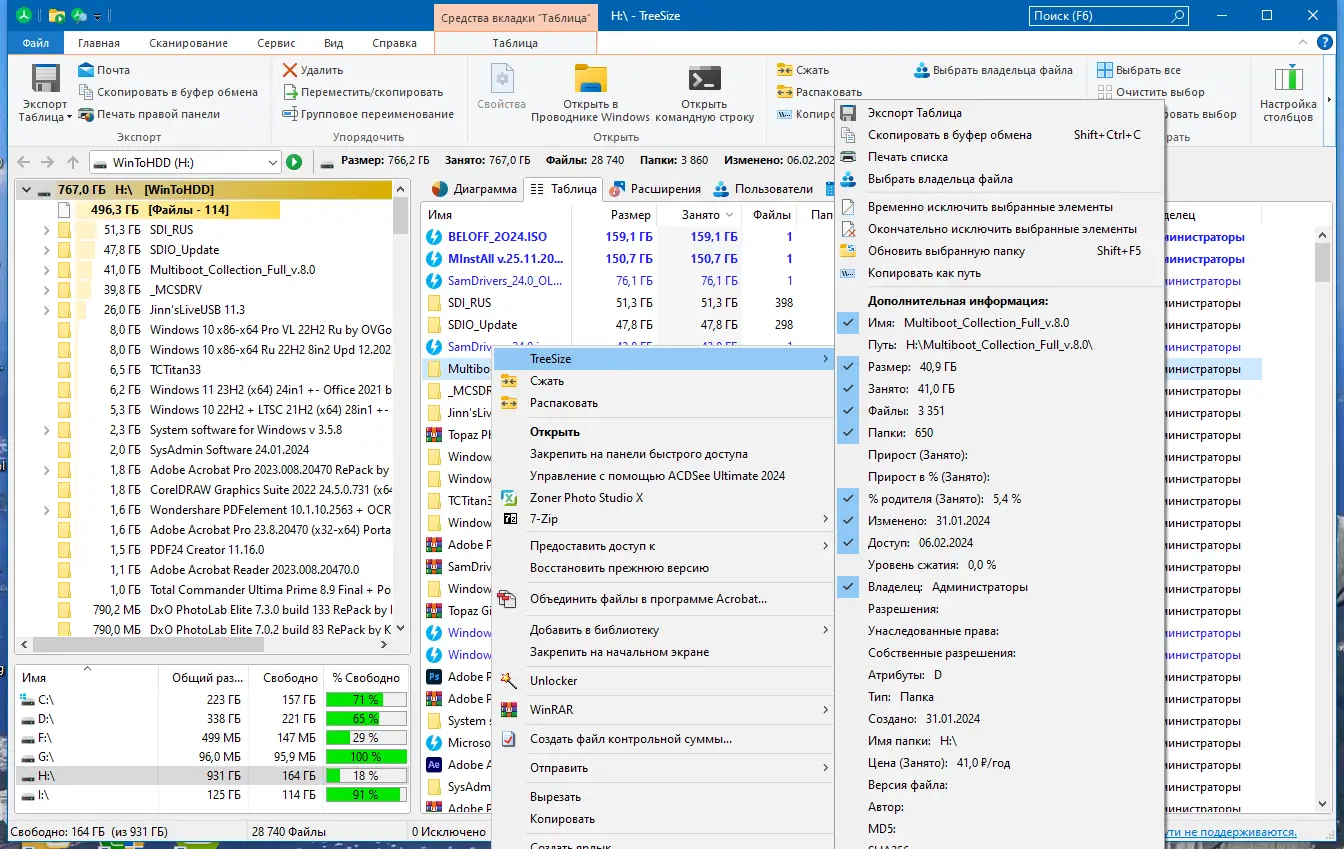
Task: Toggle % родителя (Занято) checkmark
Action: 849,499
